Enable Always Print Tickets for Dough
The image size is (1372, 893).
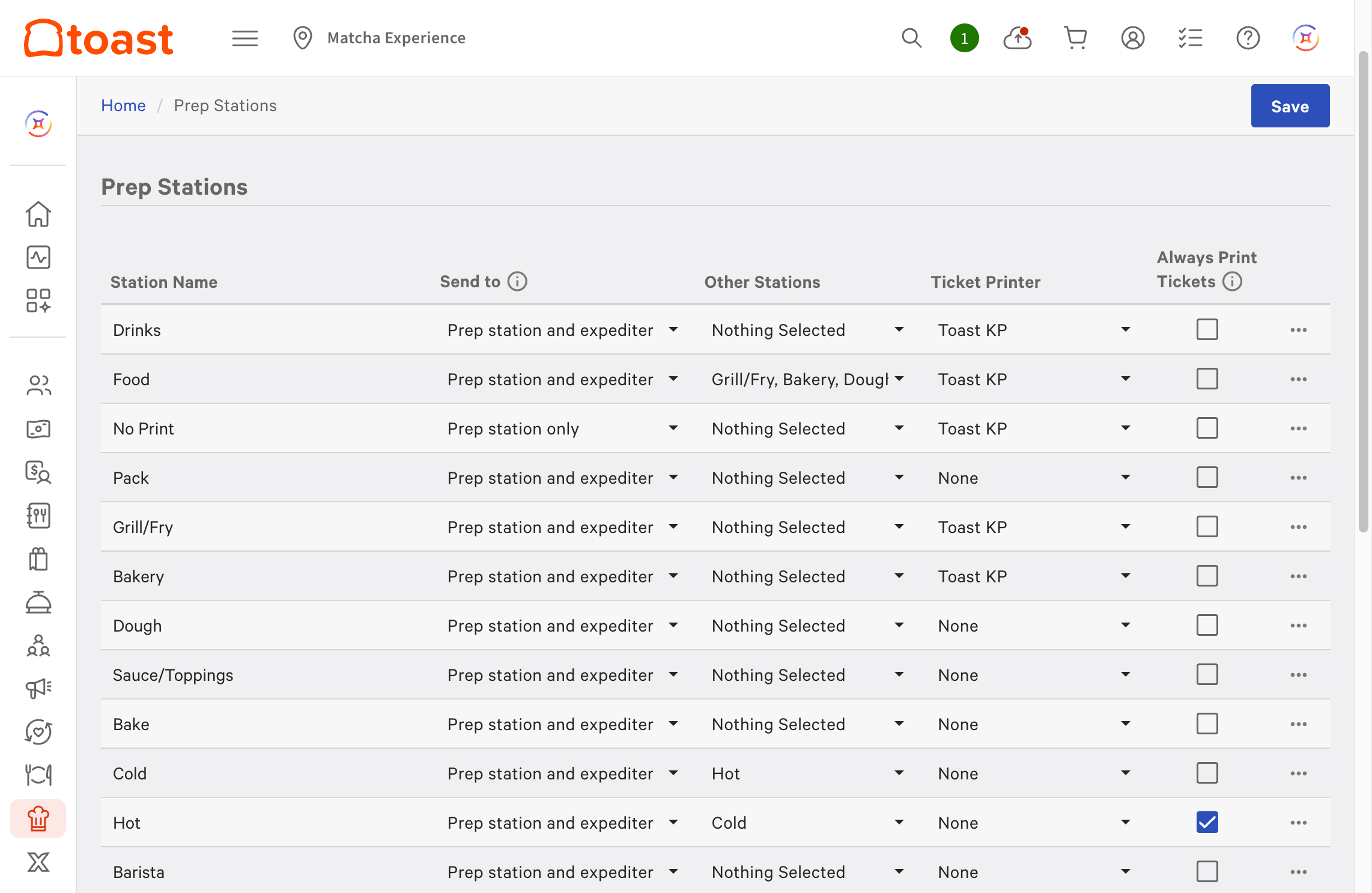(1207, 625)
